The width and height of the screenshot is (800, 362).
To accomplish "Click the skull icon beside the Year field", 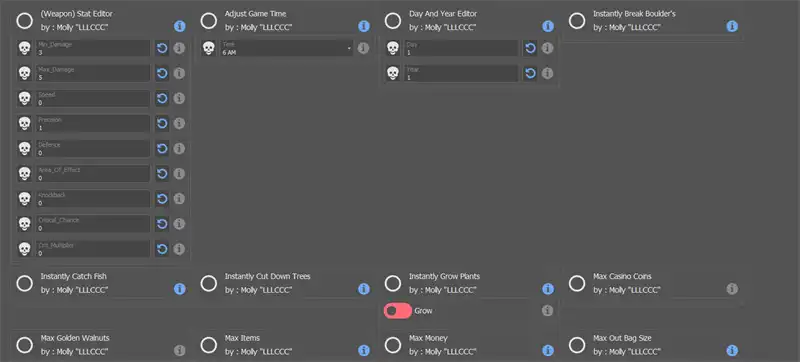I will click(393, 73).
